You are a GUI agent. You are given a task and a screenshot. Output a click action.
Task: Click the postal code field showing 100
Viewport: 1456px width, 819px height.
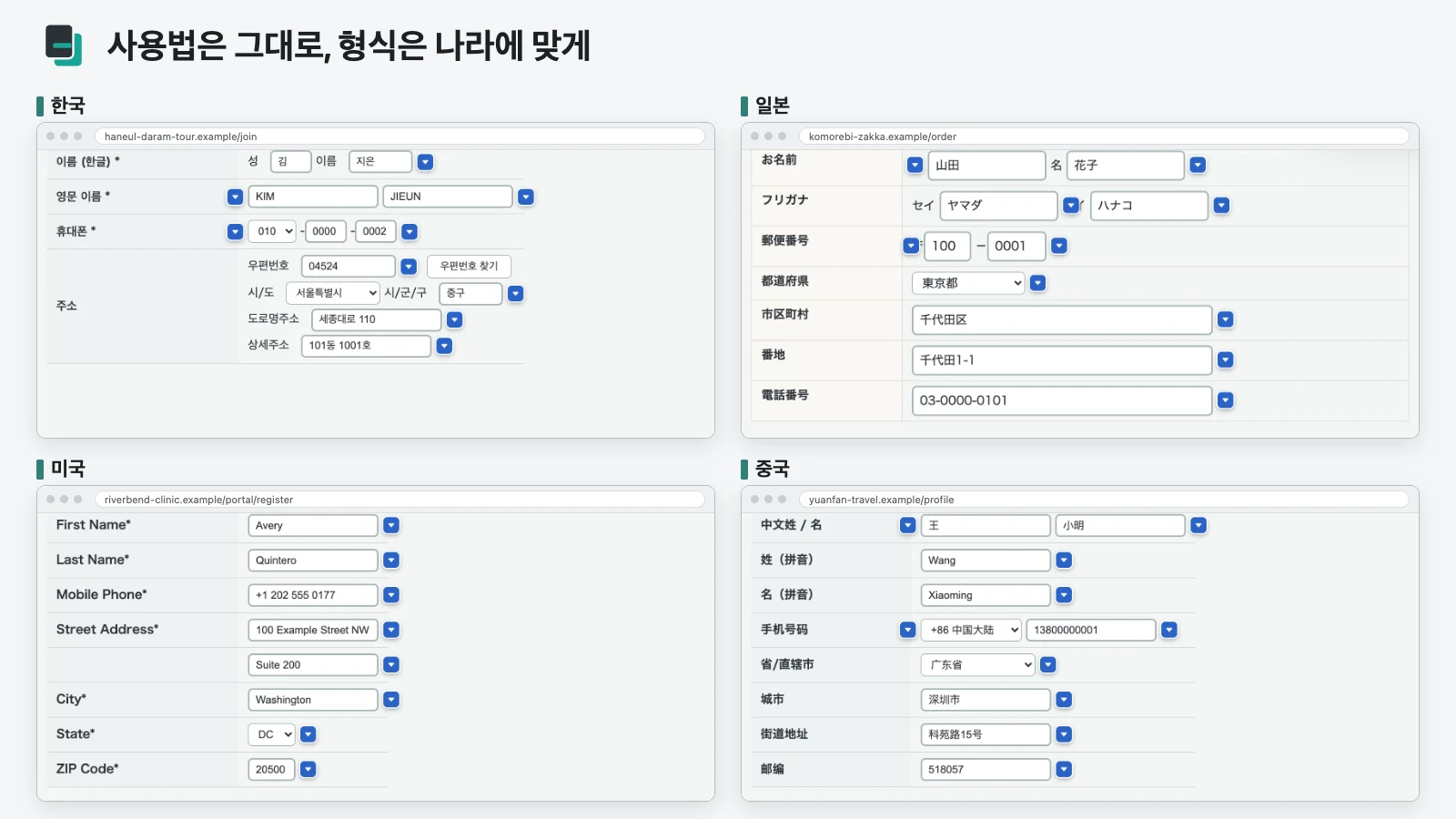click(x=947, y=246)
